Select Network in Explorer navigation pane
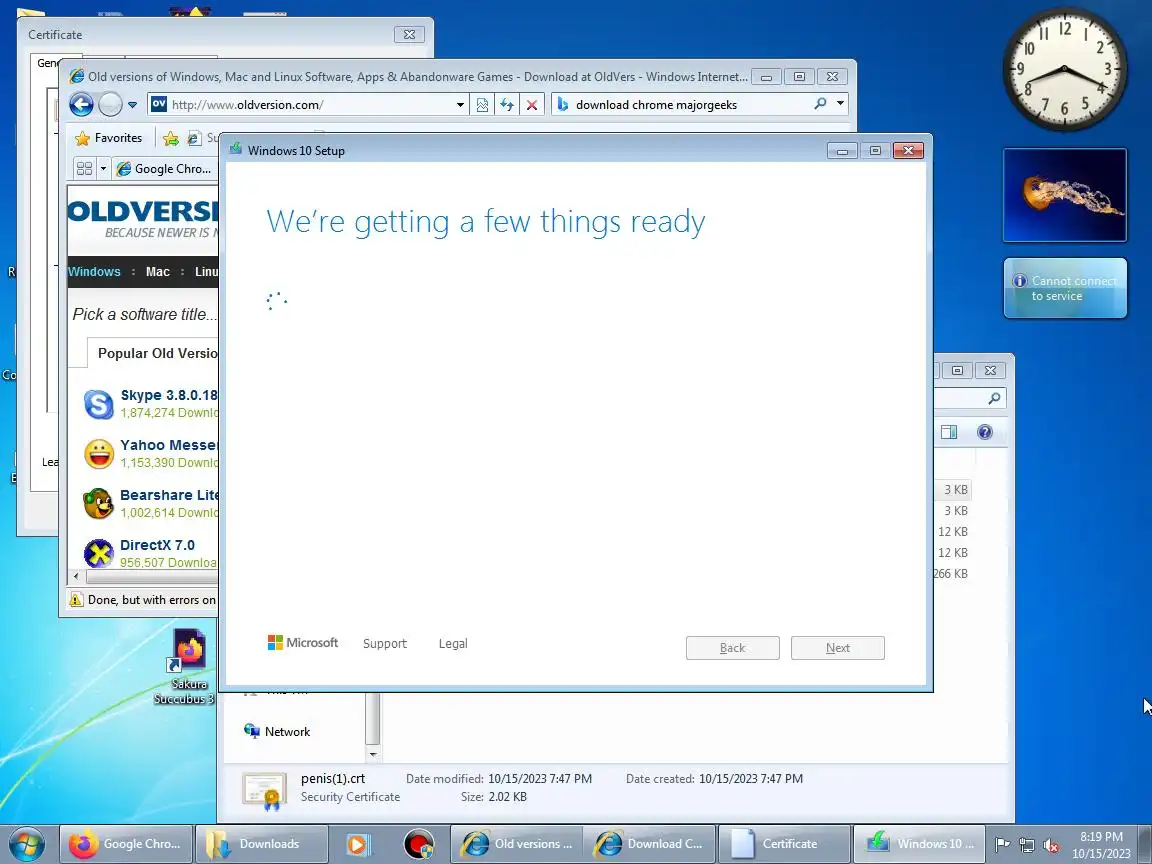This screenshot has width=1152, height=864. pyautogui.click(x=287, y=731)
